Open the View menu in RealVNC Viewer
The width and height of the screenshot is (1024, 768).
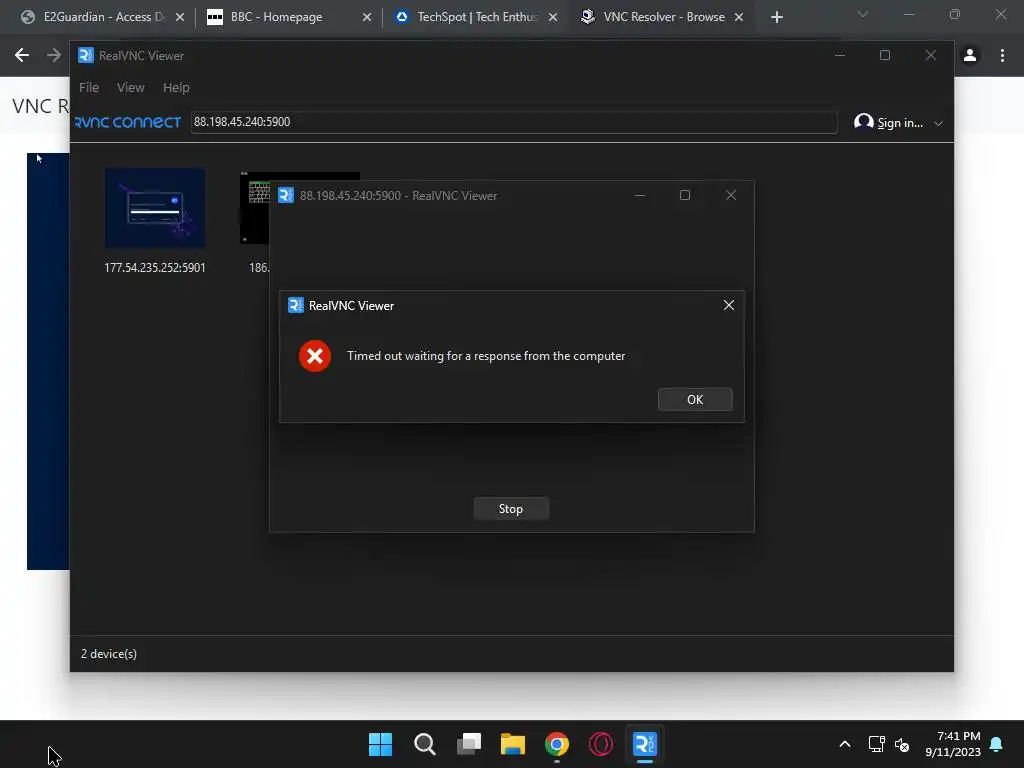(131, 88)
